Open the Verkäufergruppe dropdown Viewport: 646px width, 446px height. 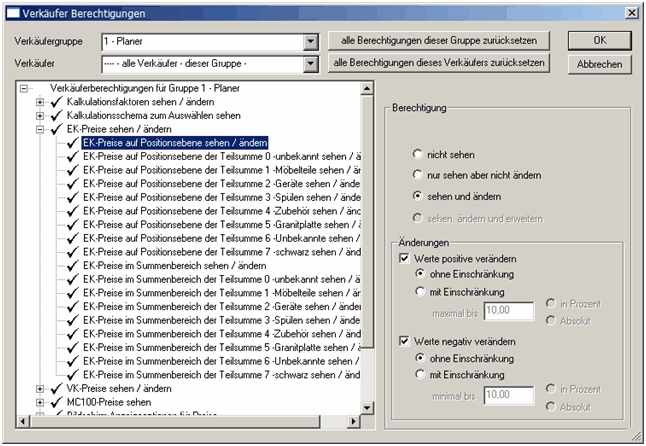pyautogui.click(x=310, y=42)
